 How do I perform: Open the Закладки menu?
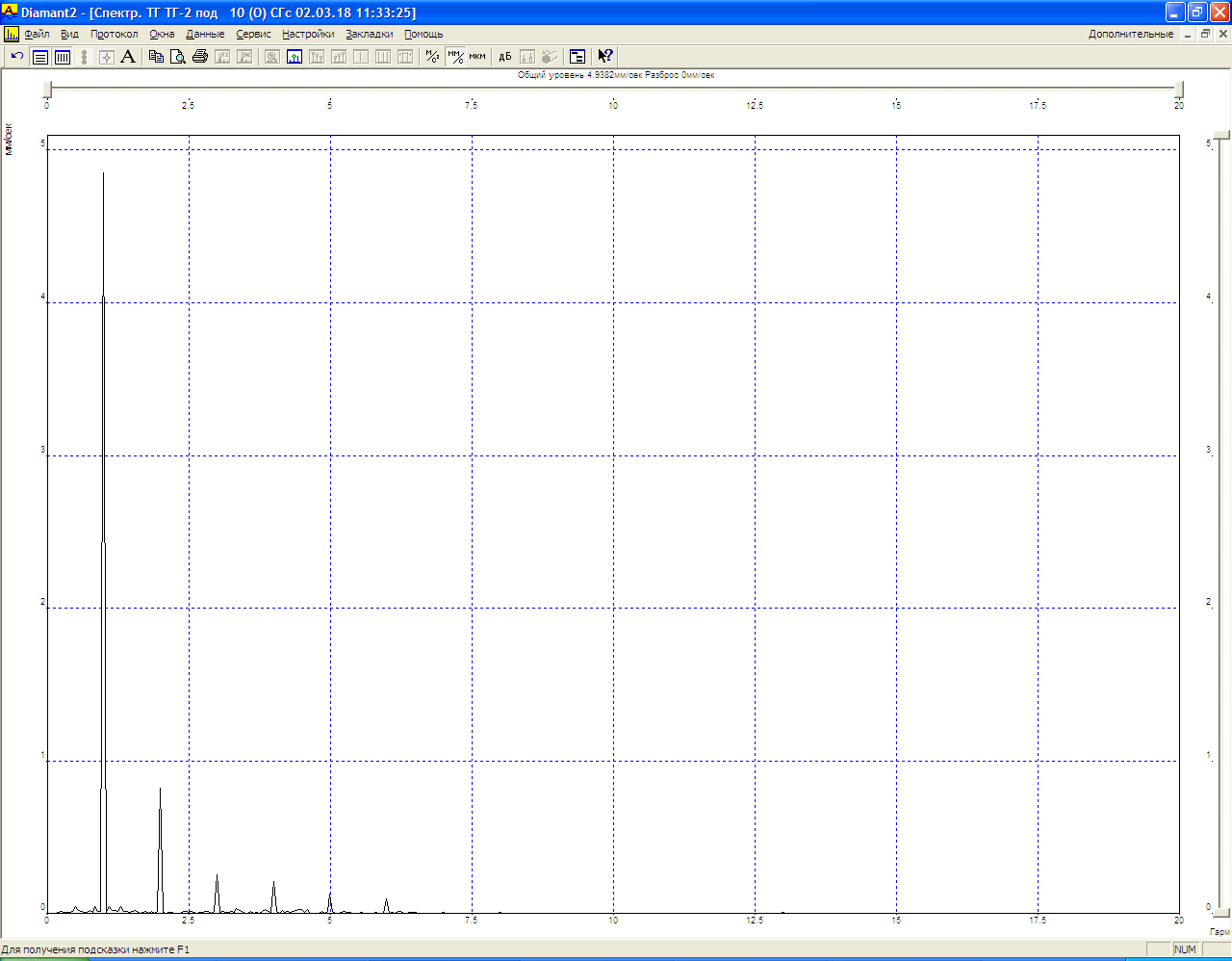(370, 34)
